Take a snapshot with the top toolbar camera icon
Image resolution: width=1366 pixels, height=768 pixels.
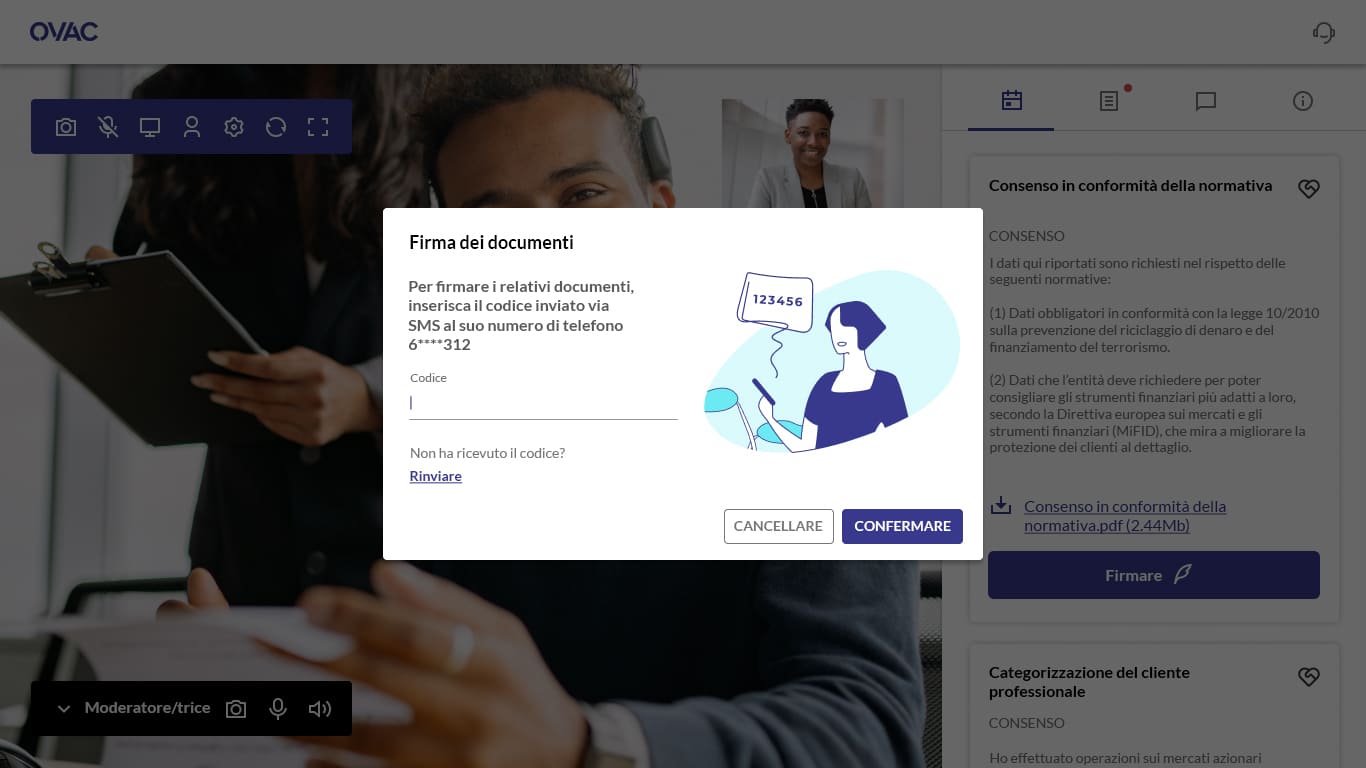(66, 127)
